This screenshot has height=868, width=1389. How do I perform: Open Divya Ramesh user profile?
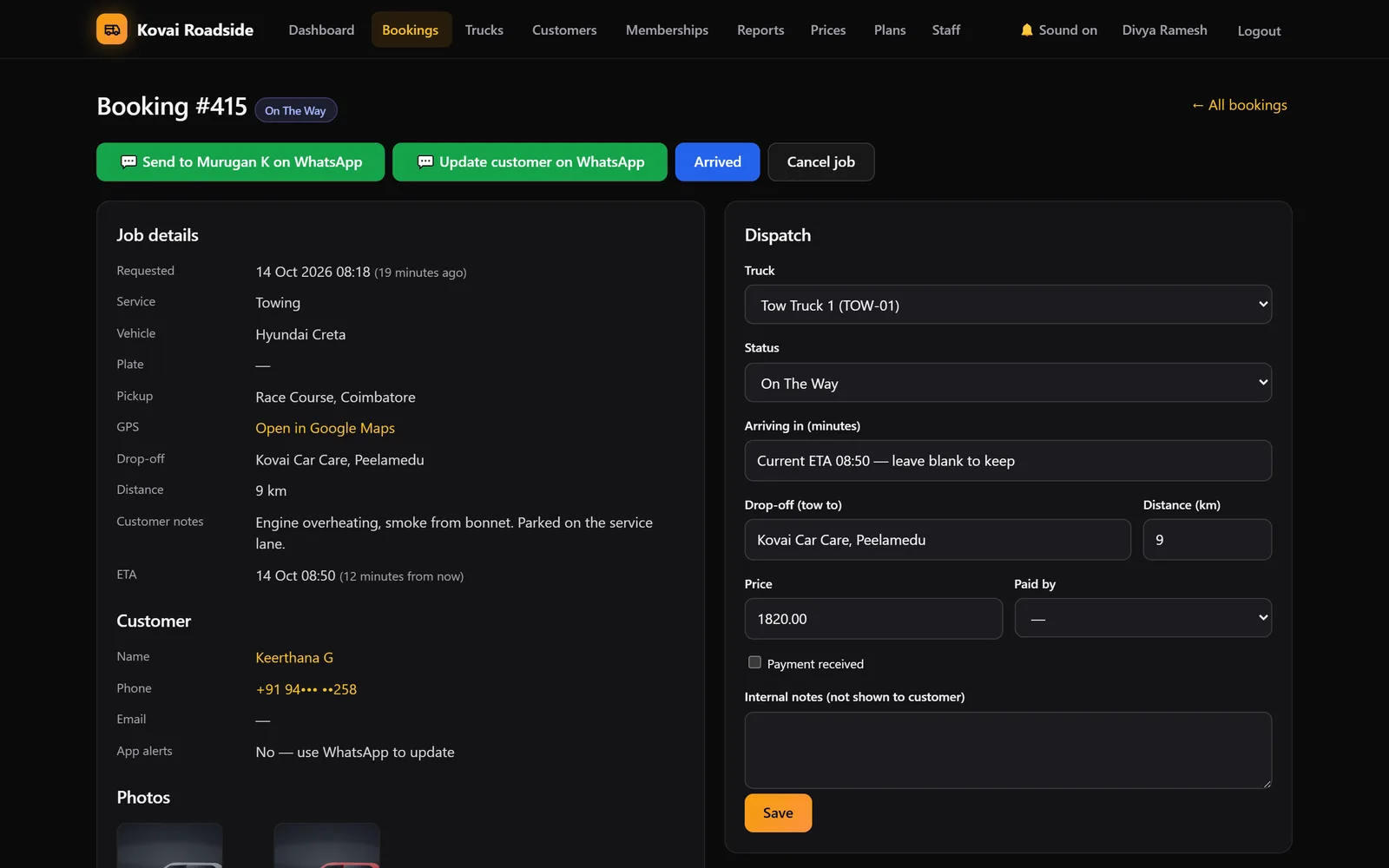tap(1164, 30)
